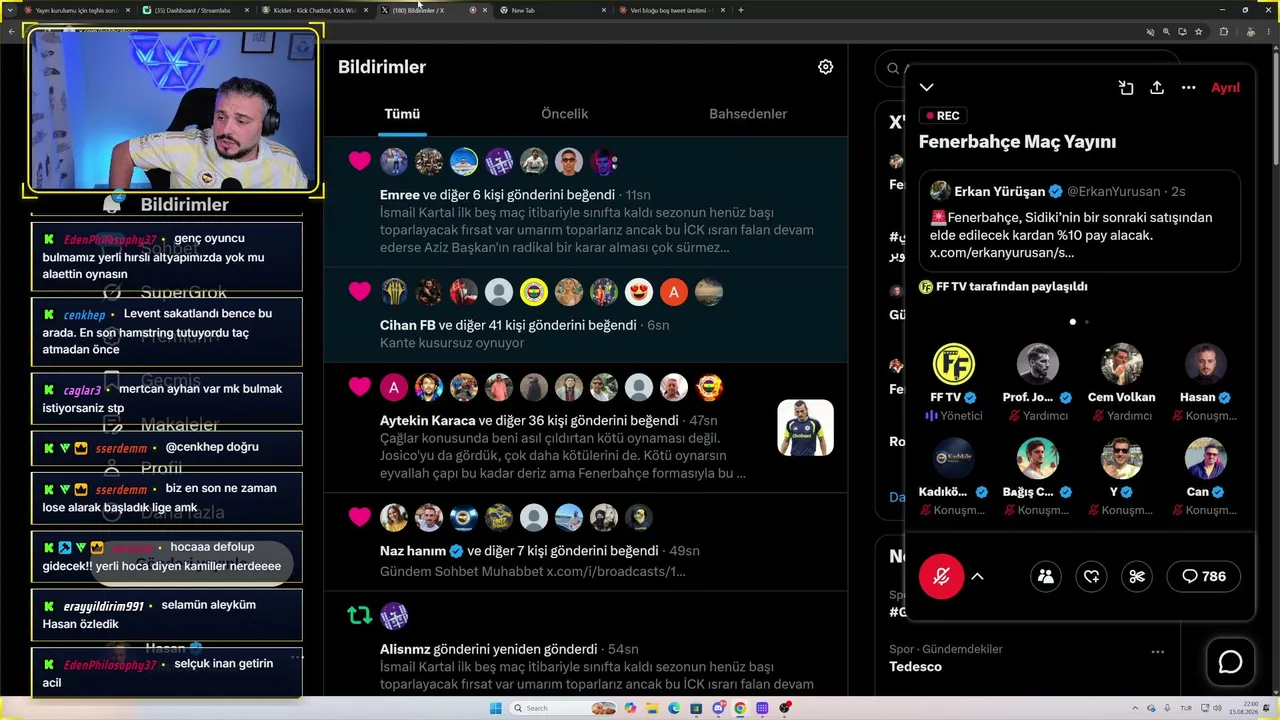Viewport: 1280px width, 720px height.
Task: Open the Tedesco trending topic
Action: coord(915,667)
